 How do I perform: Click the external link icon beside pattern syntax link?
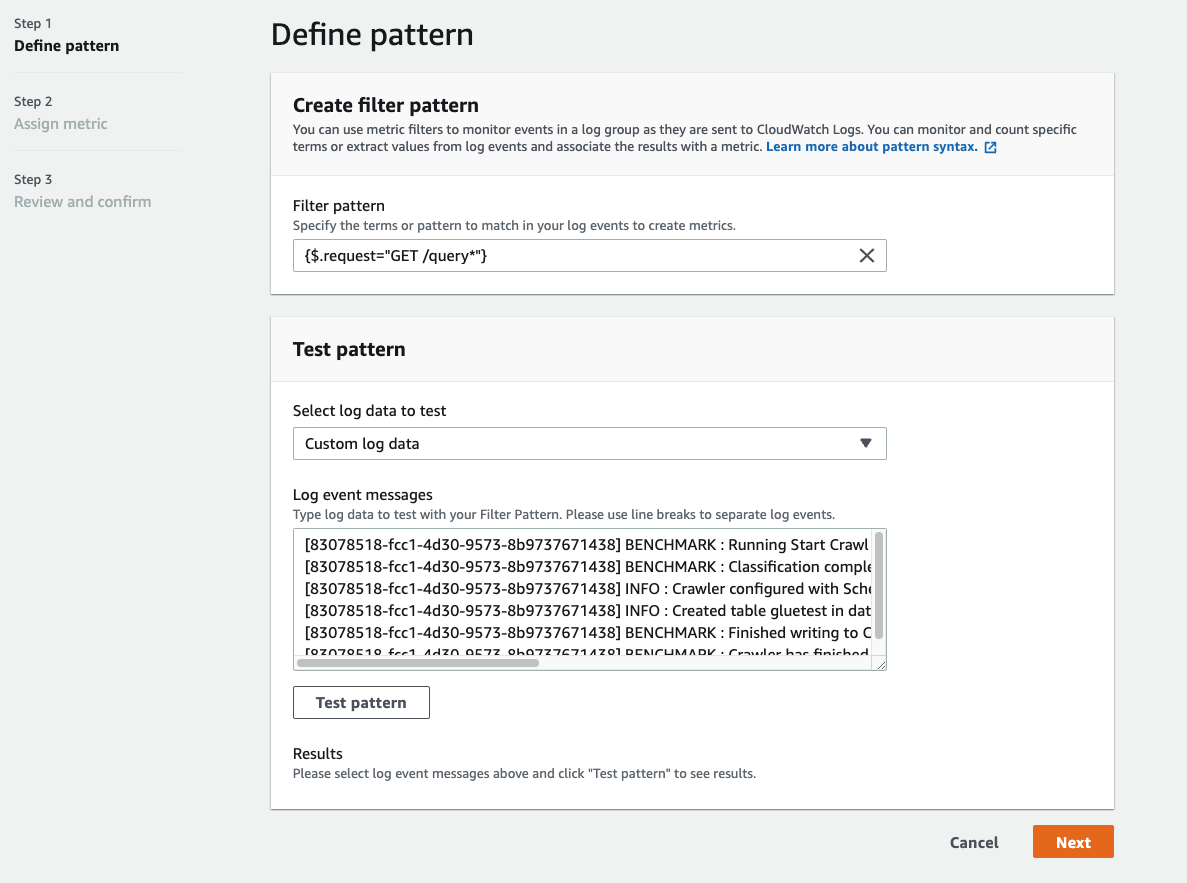click(988, 146)
